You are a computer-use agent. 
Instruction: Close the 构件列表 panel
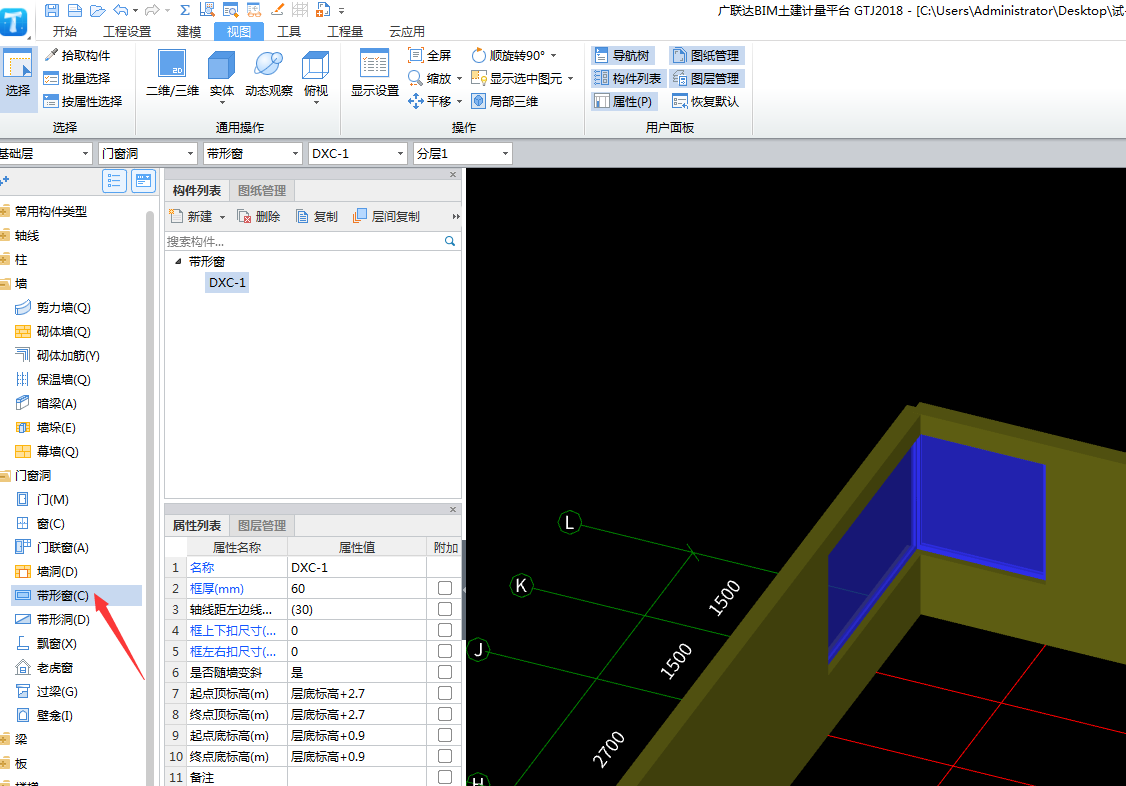point(453,174)
